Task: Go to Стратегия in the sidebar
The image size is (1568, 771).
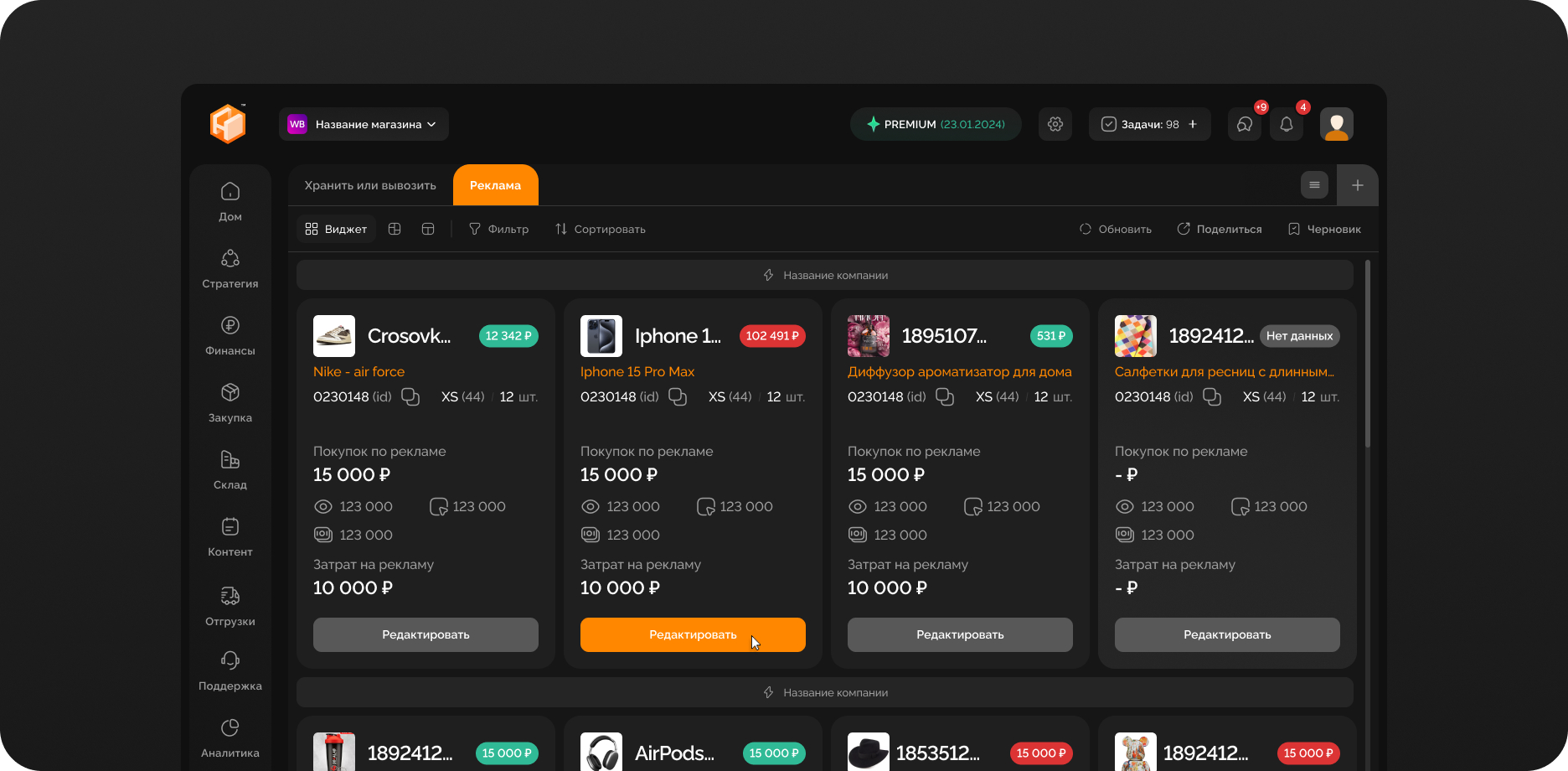Action: pos(230,268)
